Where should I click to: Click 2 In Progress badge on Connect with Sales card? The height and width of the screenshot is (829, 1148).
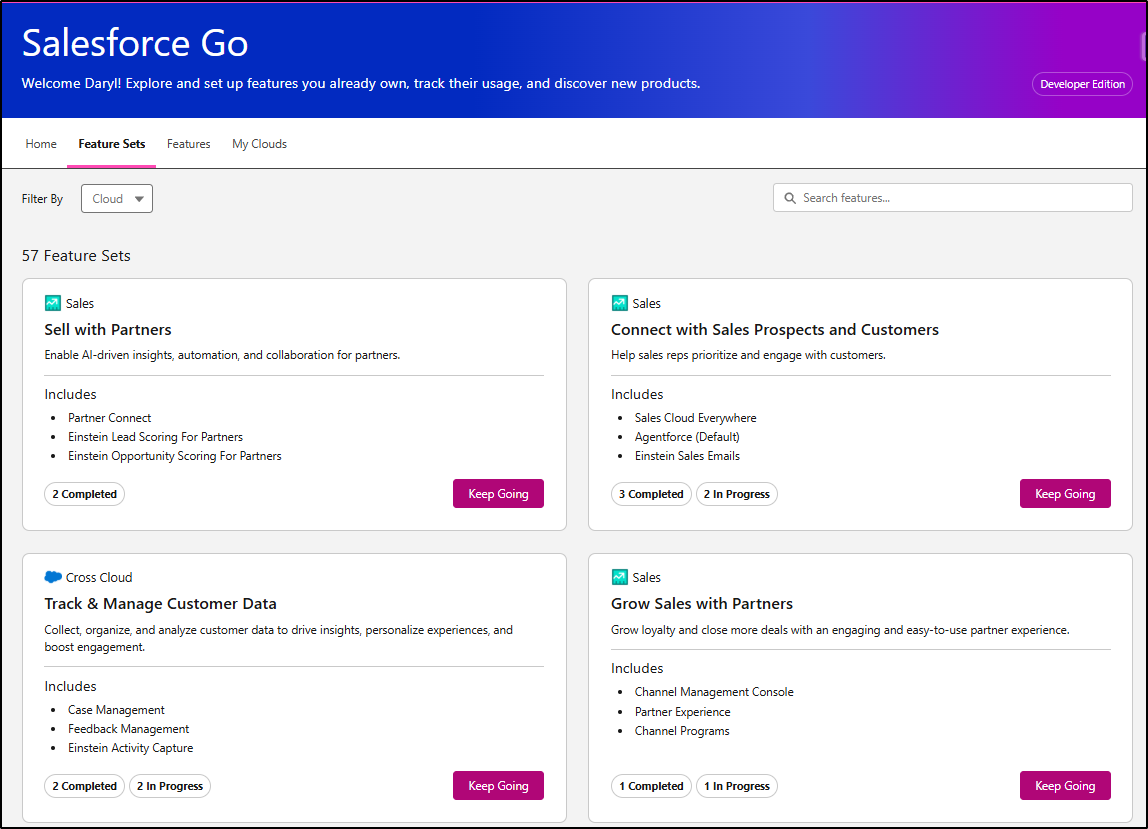737,494
